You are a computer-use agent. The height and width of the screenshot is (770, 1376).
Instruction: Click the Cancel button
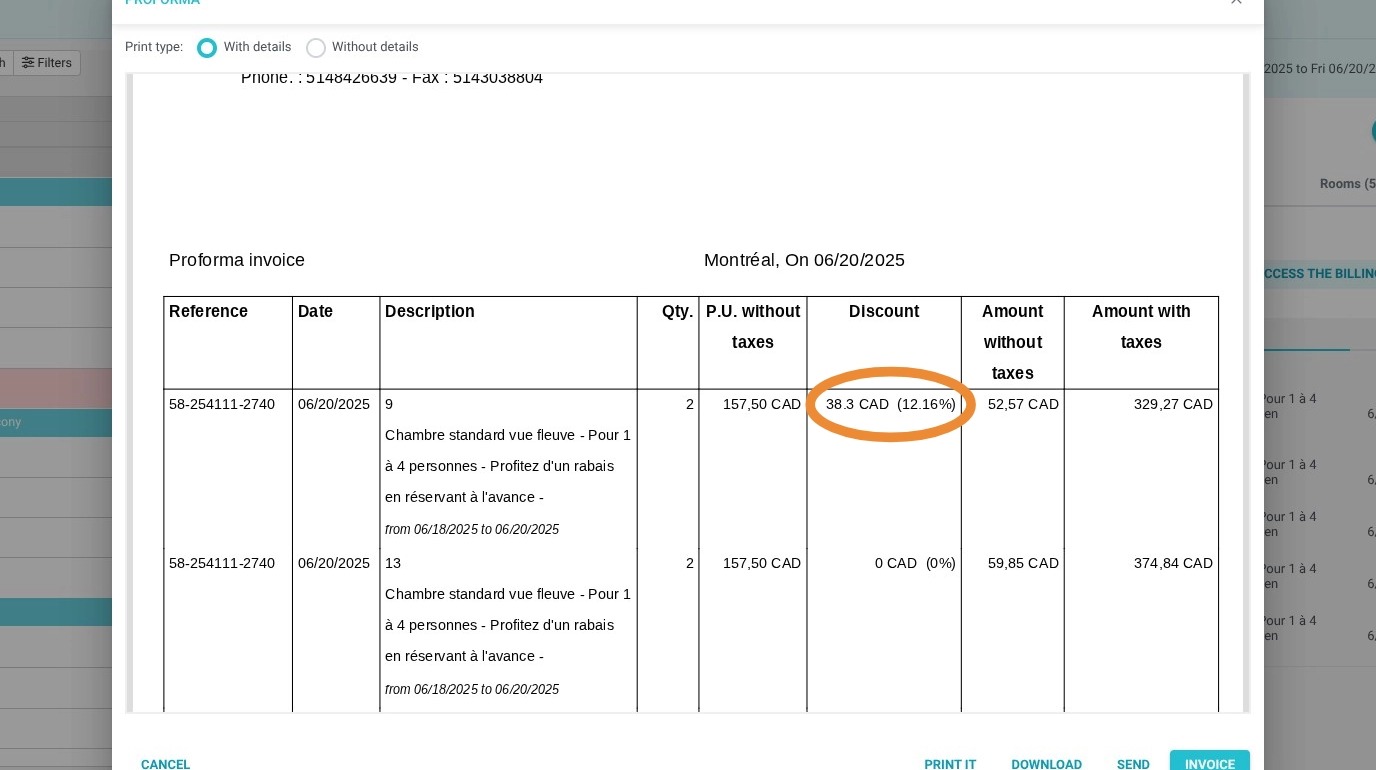point(165,764)
